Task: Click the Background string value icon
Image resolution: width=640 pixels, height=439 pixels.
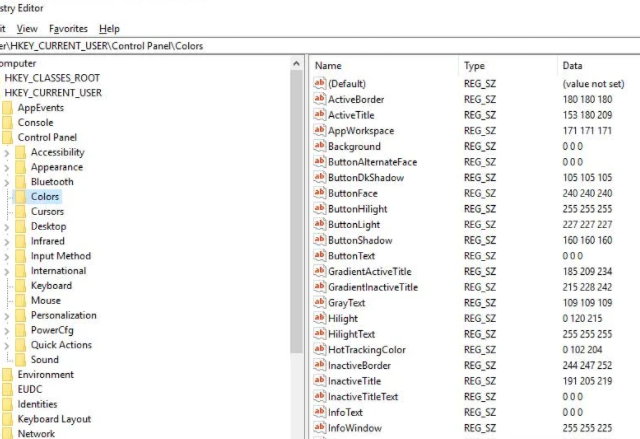Action: pyautogui.click(x=320, y=146)
